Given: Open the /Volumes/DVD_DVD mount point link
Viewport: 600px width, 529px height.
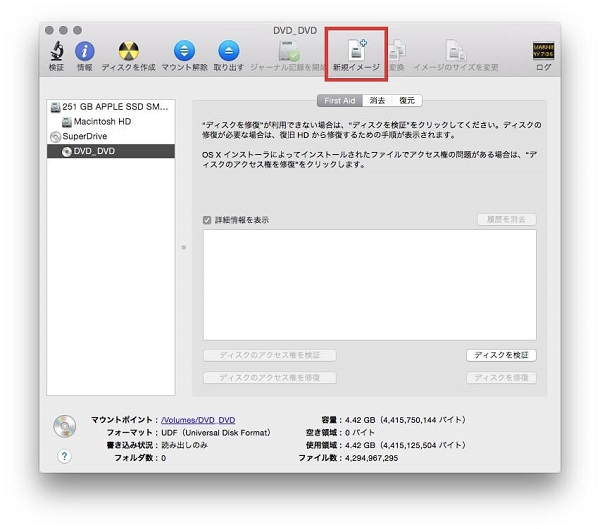Looking at the screenshot, I should 199,420.
